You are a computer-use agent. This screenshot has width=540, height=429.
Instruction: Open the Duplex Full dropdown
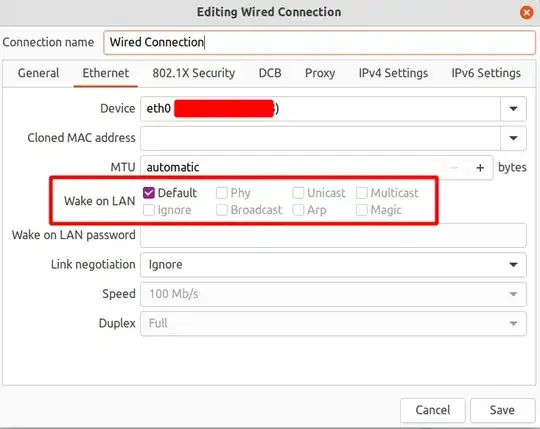(333, 323)
